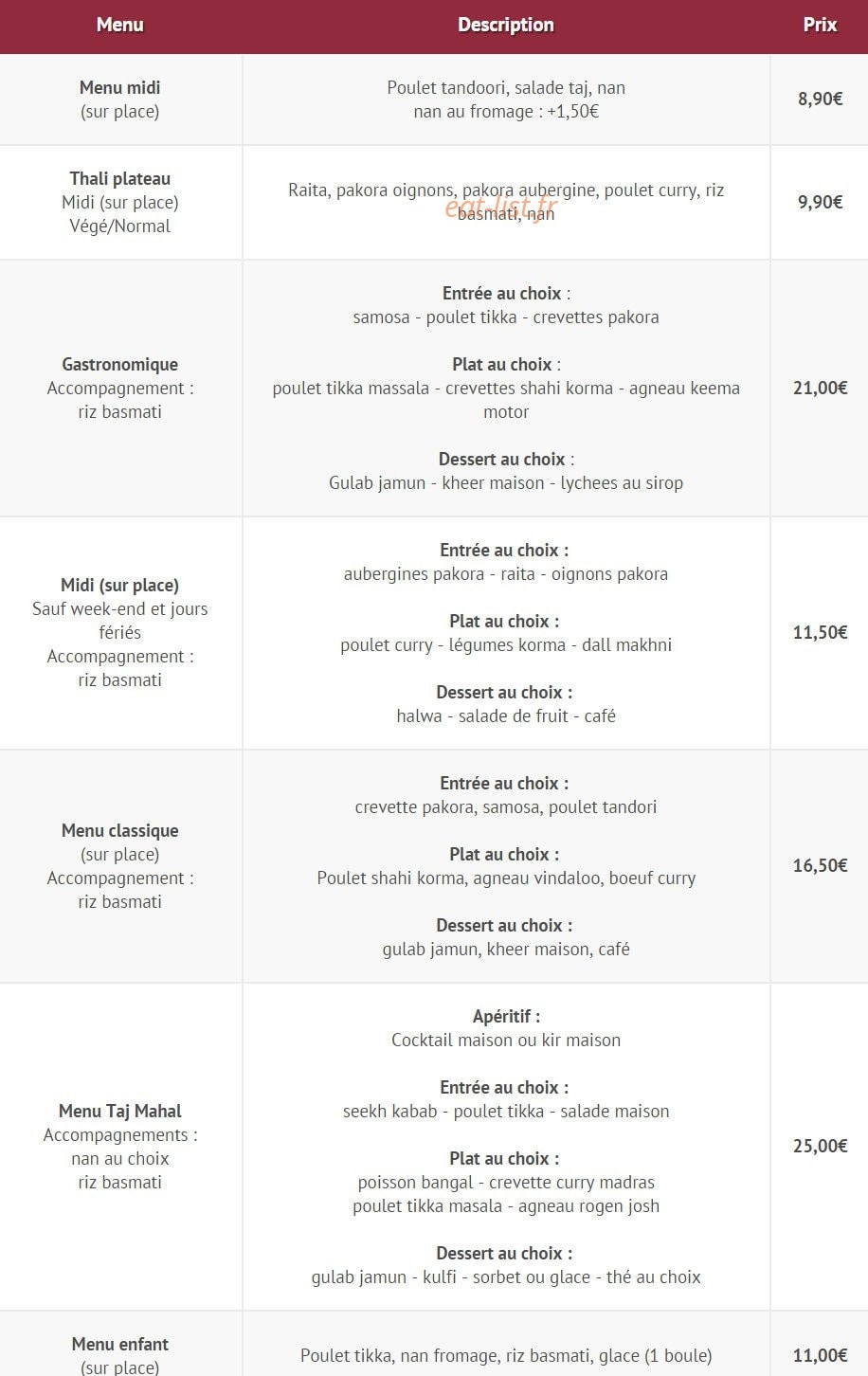This screenshot has height=1376, width=868.
Task: Click the Prix column header
Action: tap(820, 26)
